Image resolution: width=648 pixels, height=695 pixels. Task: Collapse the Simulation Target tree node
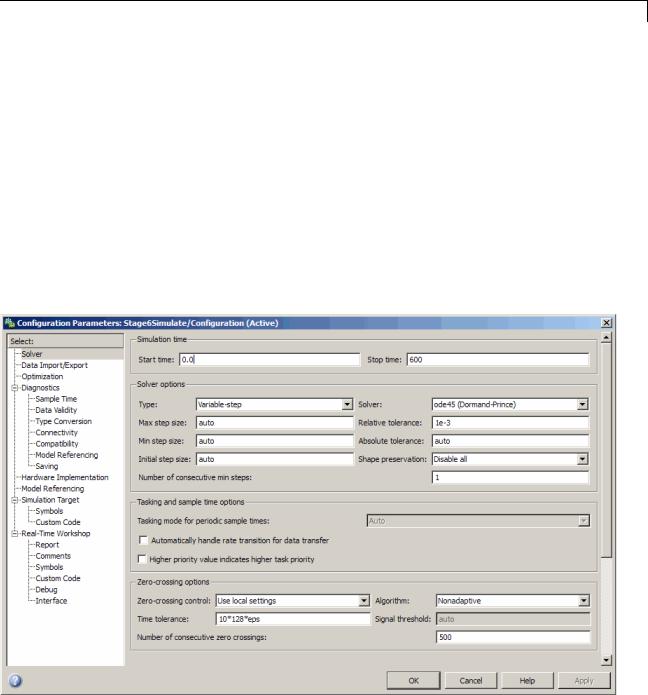14,500
